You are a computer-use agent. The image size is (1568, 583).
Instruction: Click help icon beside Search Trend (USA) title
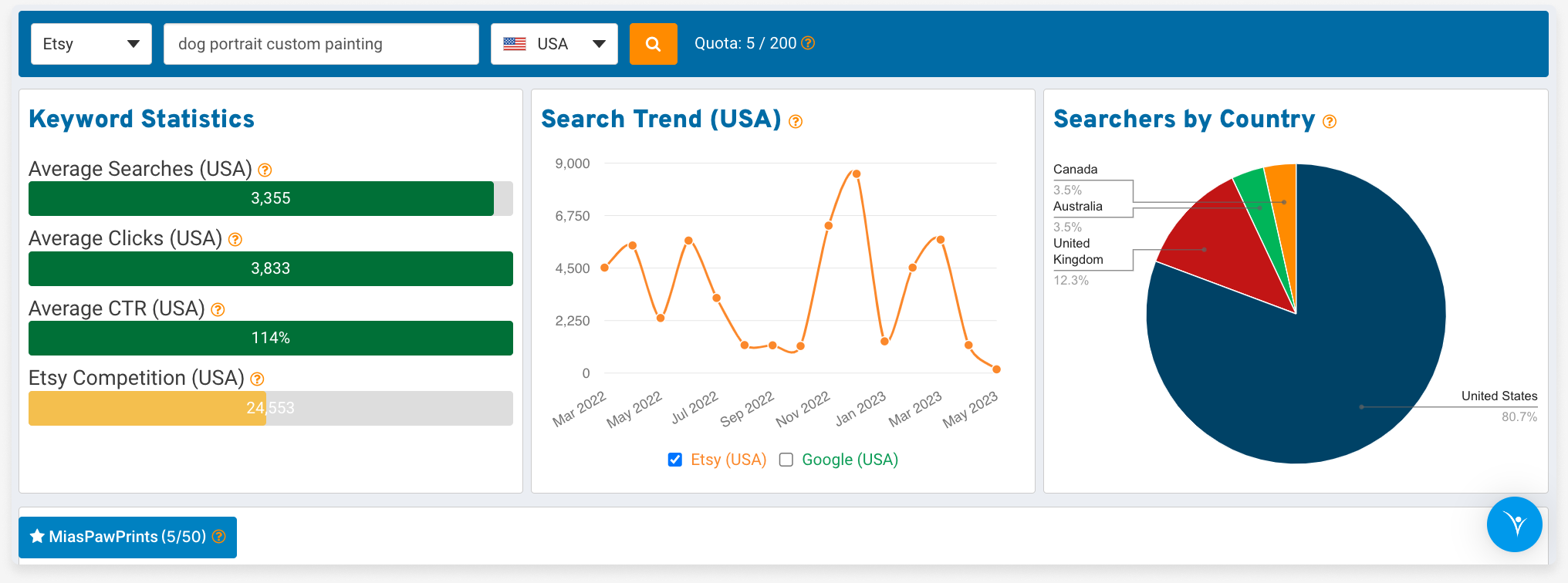click(796, 121)
